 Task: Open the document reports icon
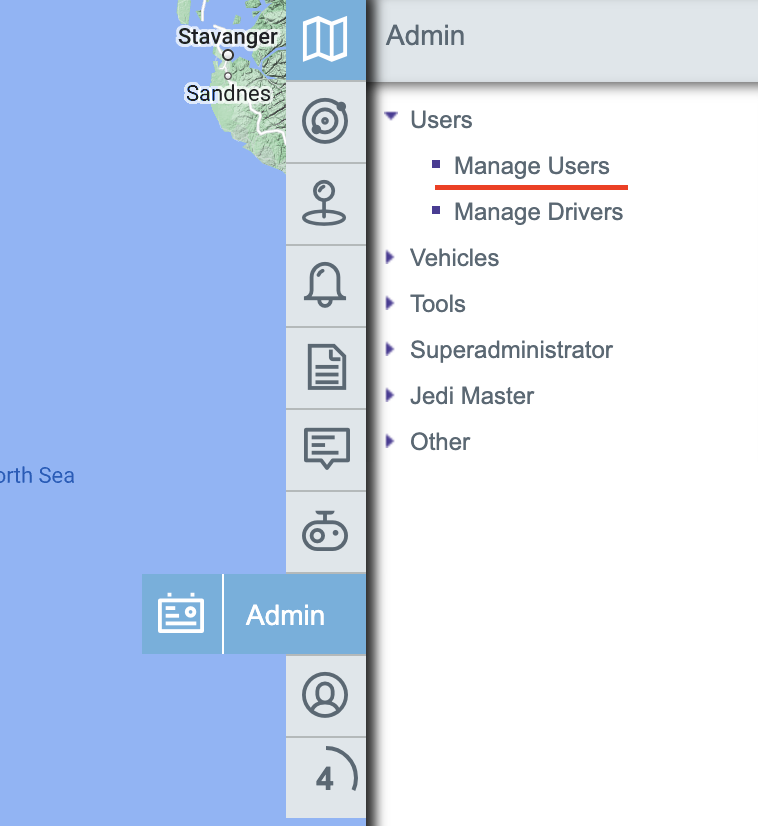[325, 368]
